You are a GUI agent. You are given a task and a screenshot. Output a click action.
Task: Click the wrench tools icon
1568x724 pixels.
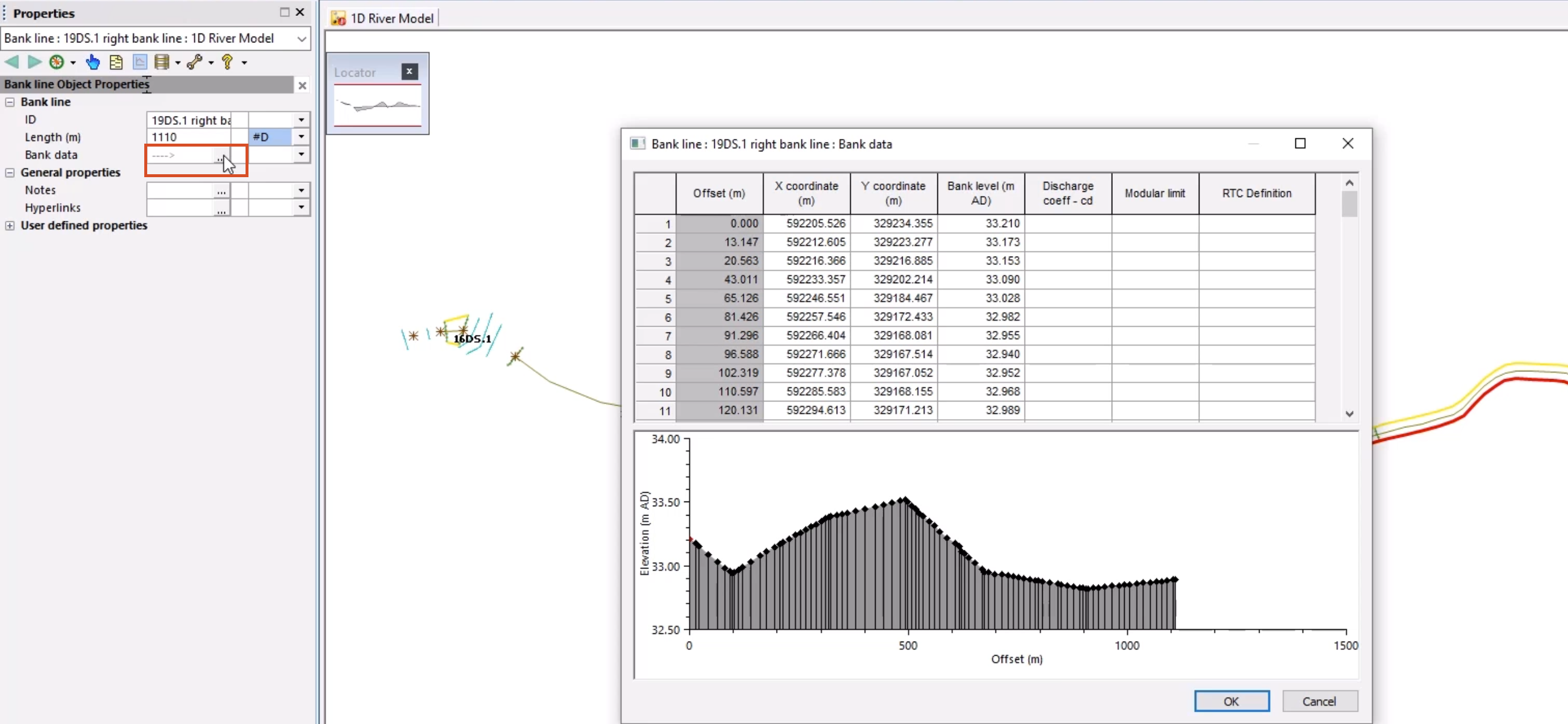195,62
